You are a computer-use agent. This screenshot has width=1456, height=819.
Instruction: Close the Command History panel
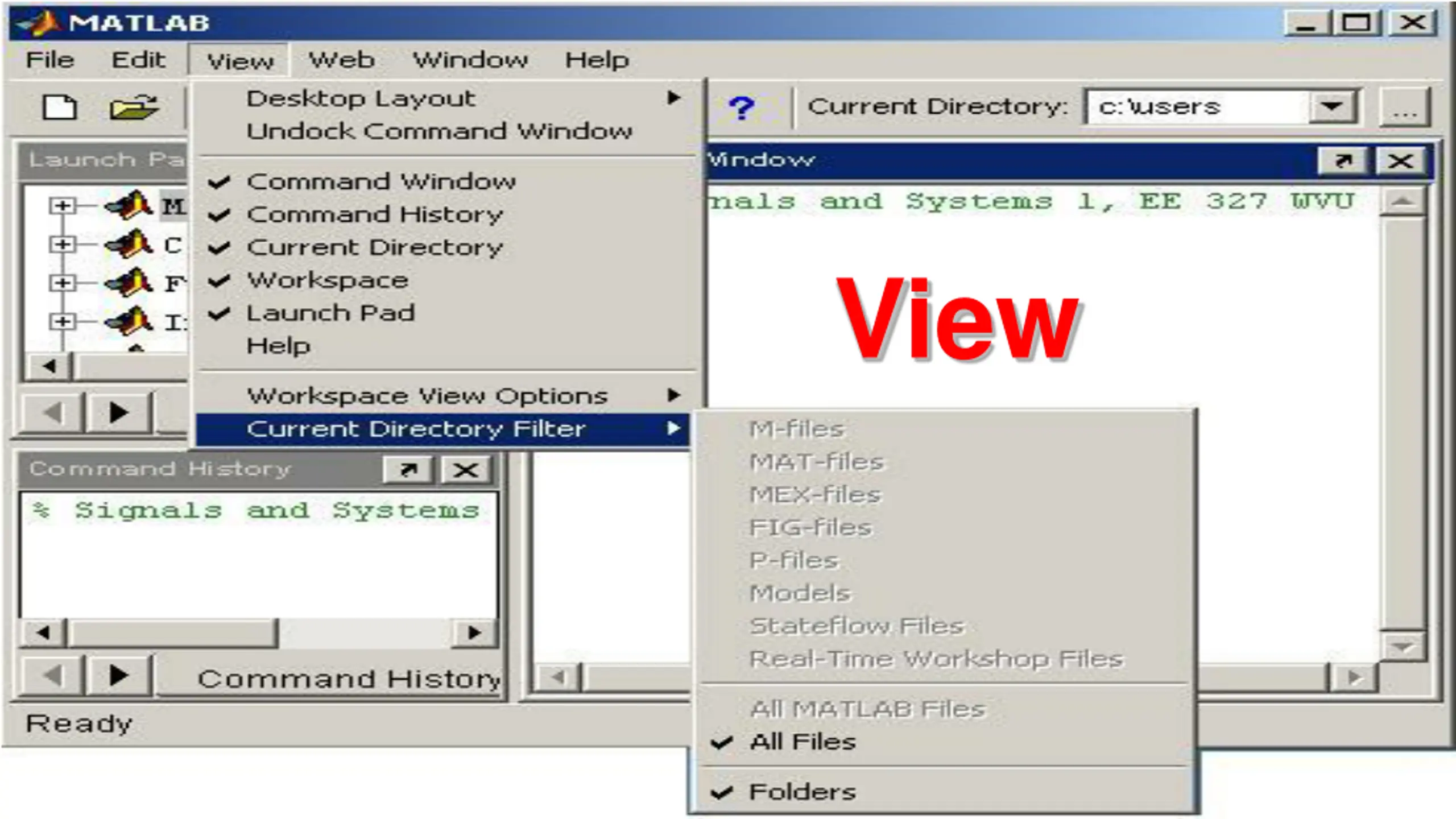click(x=466, y=470)
